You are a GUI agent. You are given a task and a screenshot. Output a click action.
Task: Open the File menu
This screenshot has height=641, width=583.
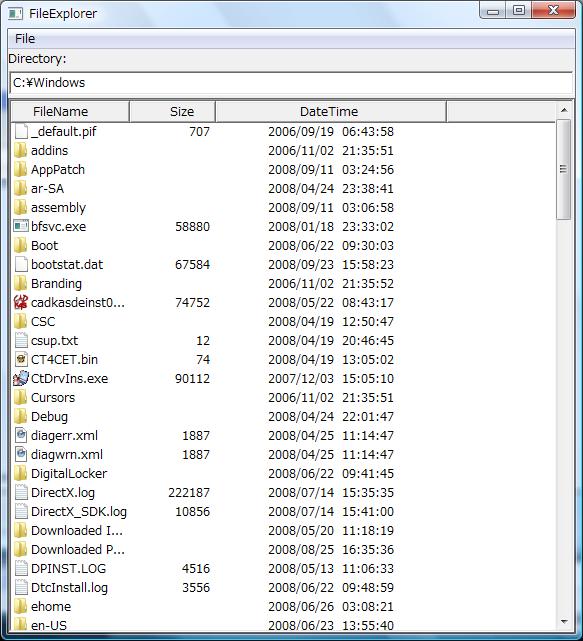pos(25,39)
